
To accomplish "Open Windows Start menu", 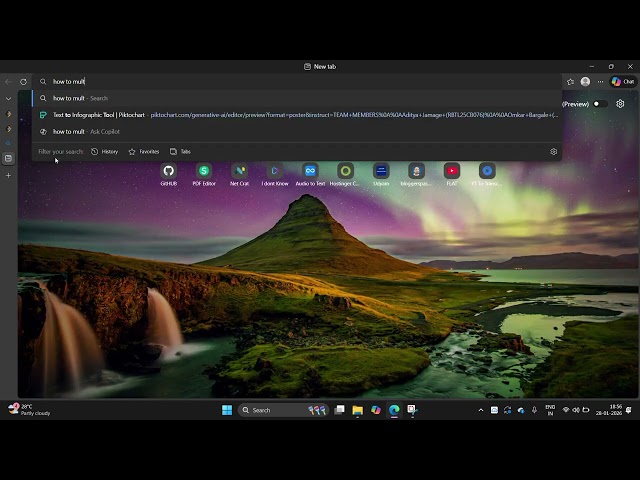I will (227, 410).
